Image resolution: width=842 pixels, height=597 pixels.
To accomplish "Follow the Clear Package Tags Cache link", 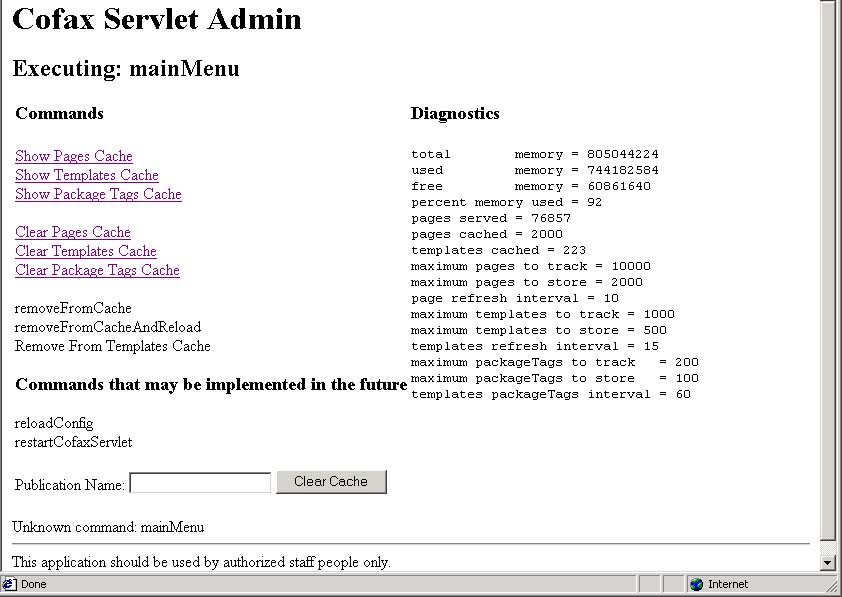I will click(97, 271).
